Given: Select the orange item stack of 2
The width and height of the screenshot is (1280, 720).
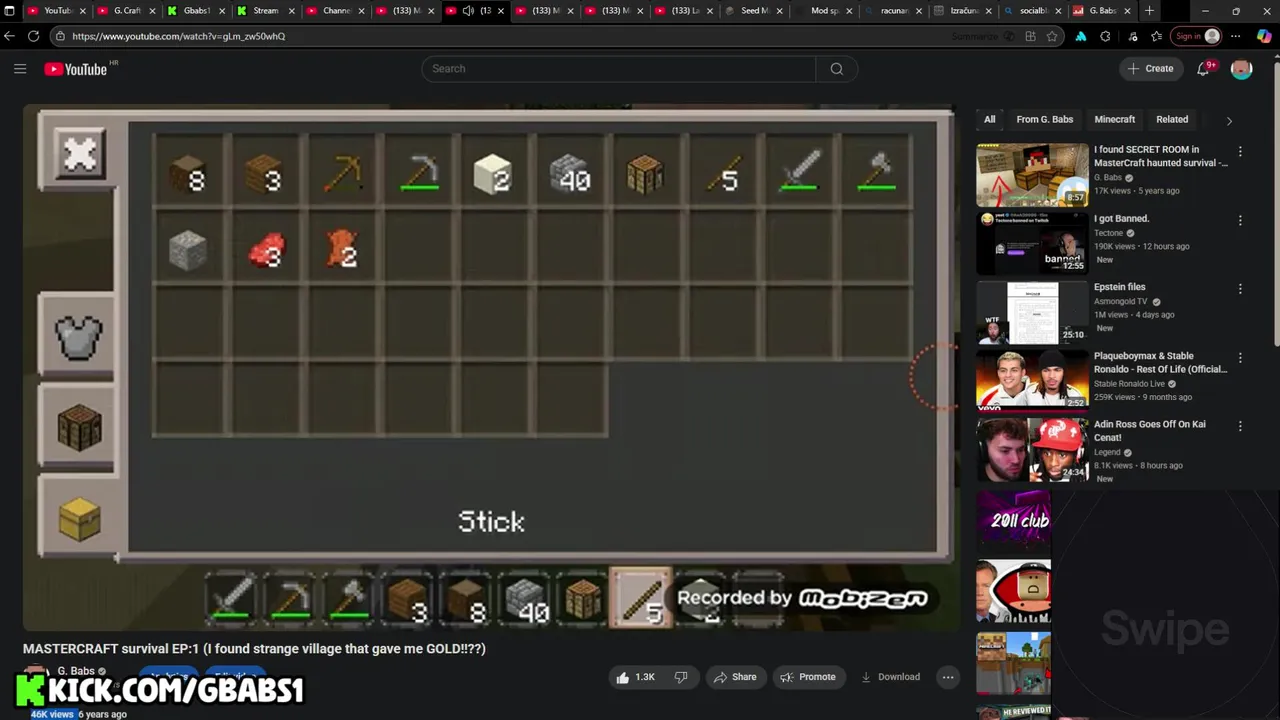Looking at the screenshot, I should pyautogui.click(x=341, y=249).
